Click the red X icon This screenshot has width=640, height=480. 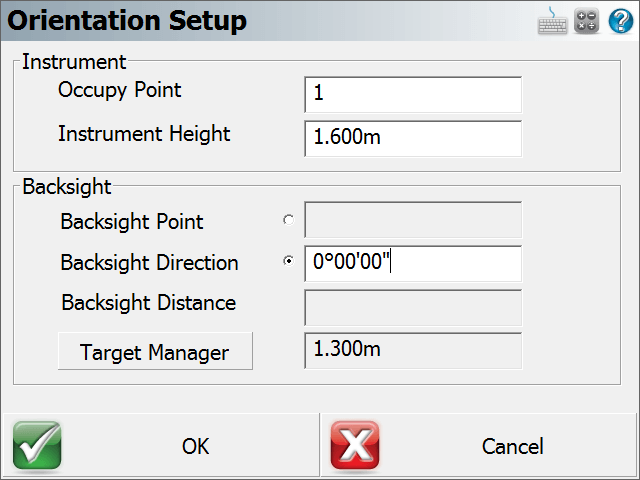coord(355,446)
